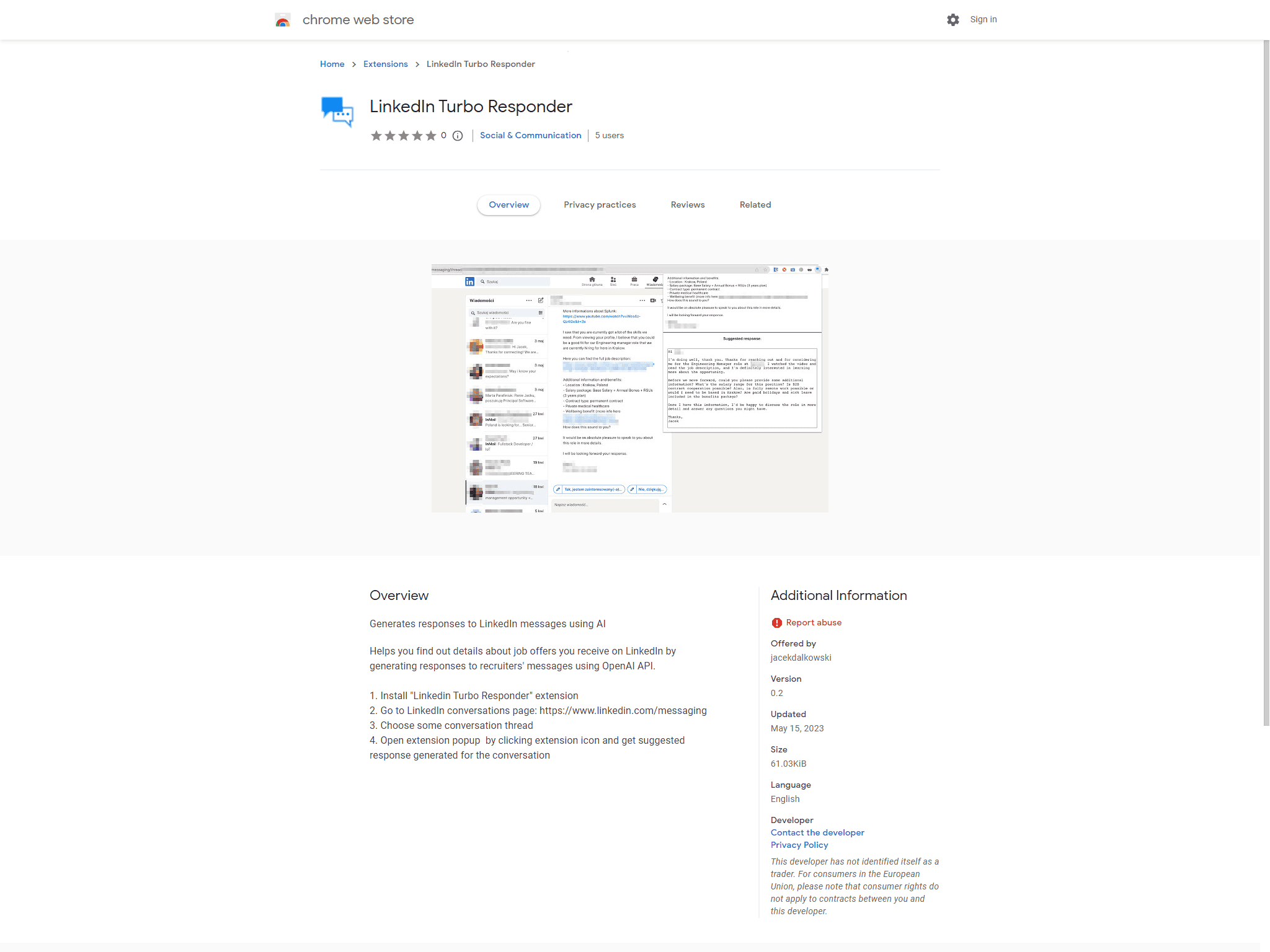Click the rating info circle icon
This screenshot has width=1270, height=952.
pos(458,136)
